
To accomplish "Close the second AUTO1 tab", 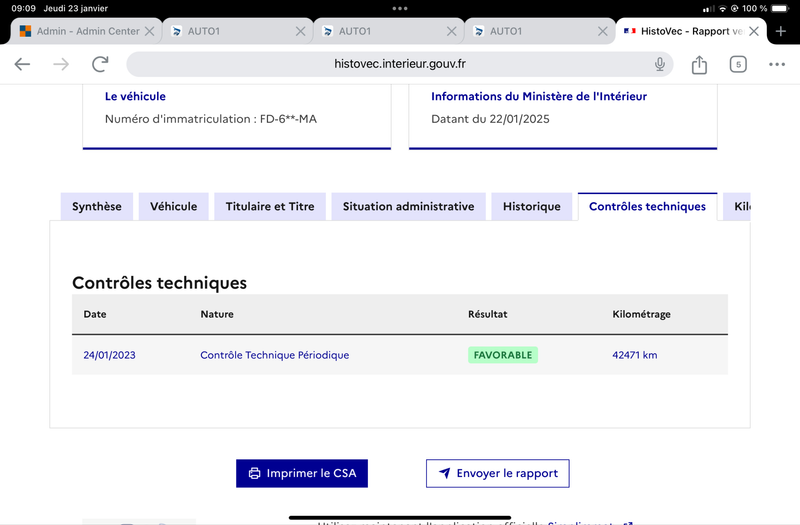I will (452, 31).
